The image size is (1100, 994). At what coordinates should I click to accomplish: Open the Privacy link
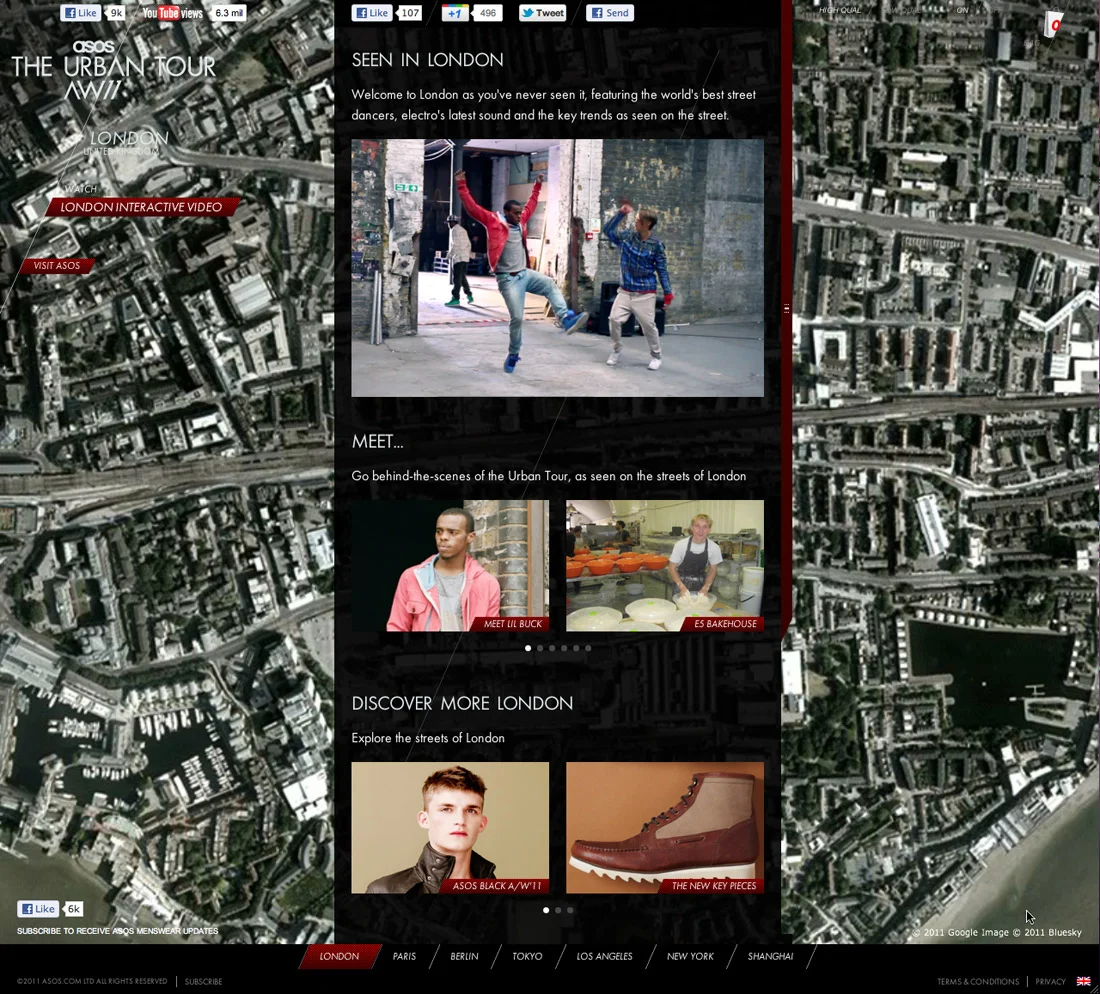(x=1050, y=981)
